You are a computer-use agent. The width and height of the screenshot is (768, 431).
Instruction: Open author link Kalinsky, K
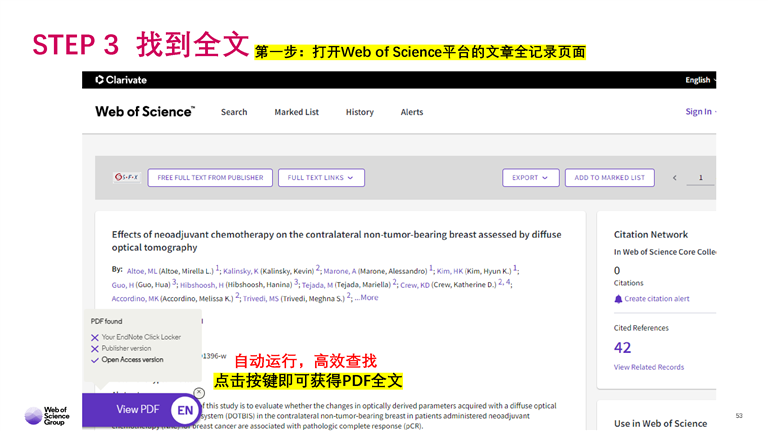point(241,271)
